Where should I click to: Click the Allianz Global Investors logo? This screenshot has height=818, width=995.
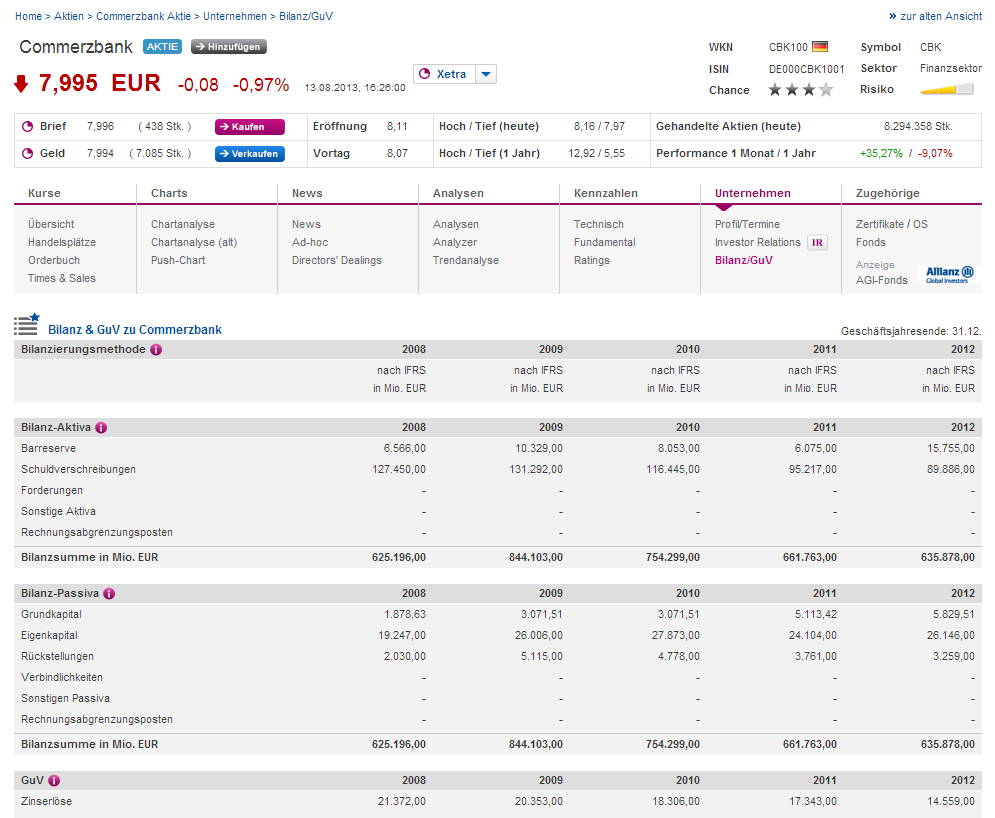[948, 274]
